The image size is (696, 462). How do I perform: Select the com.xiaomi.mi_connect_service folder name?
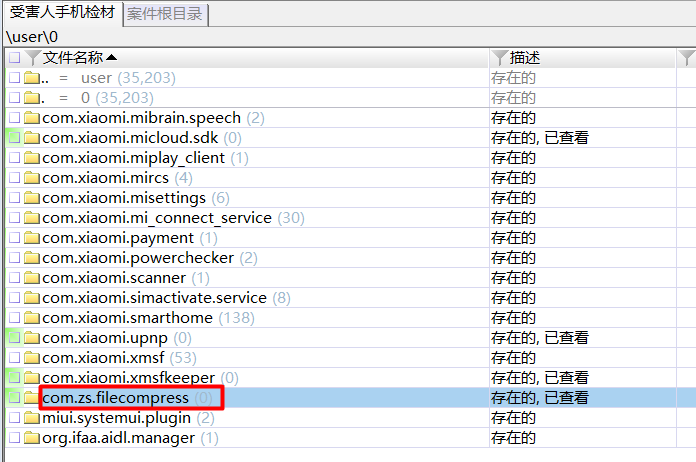[x=157, y=218]
